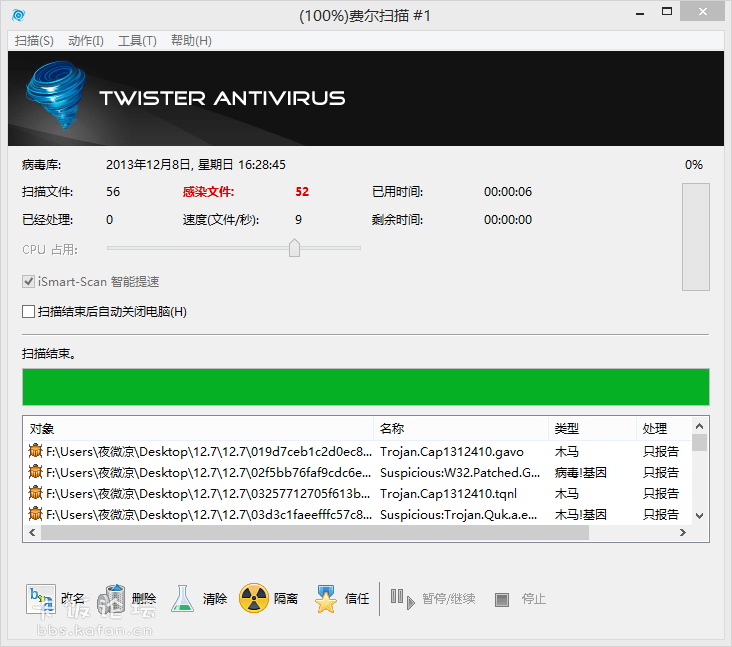Click the stop (停止) square icon
Image resolution: width=732 pixels, height=647 pixels.
tap(502, 599)
